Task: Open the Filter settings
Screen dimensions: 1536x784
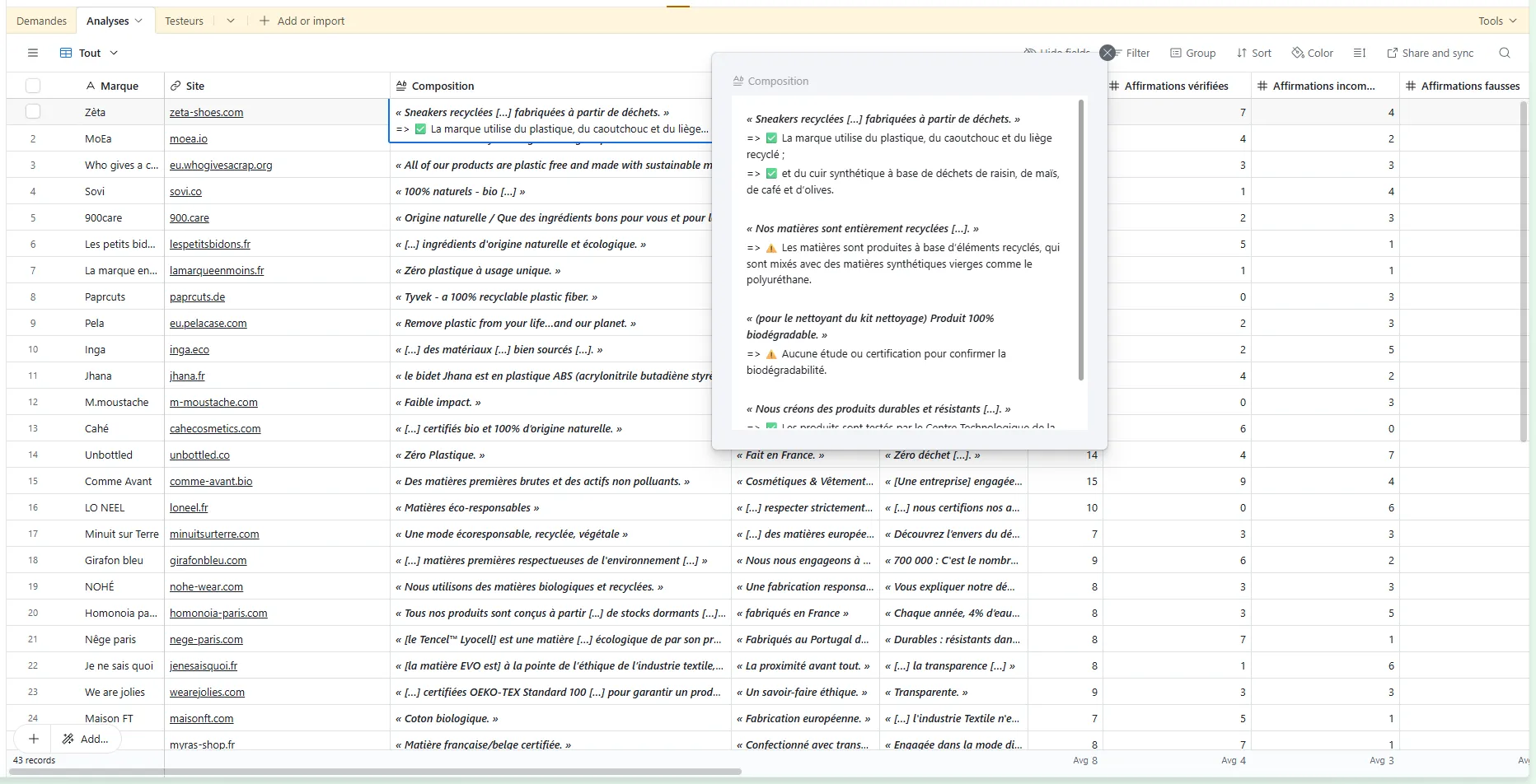Action: [x=1138, y=53]
